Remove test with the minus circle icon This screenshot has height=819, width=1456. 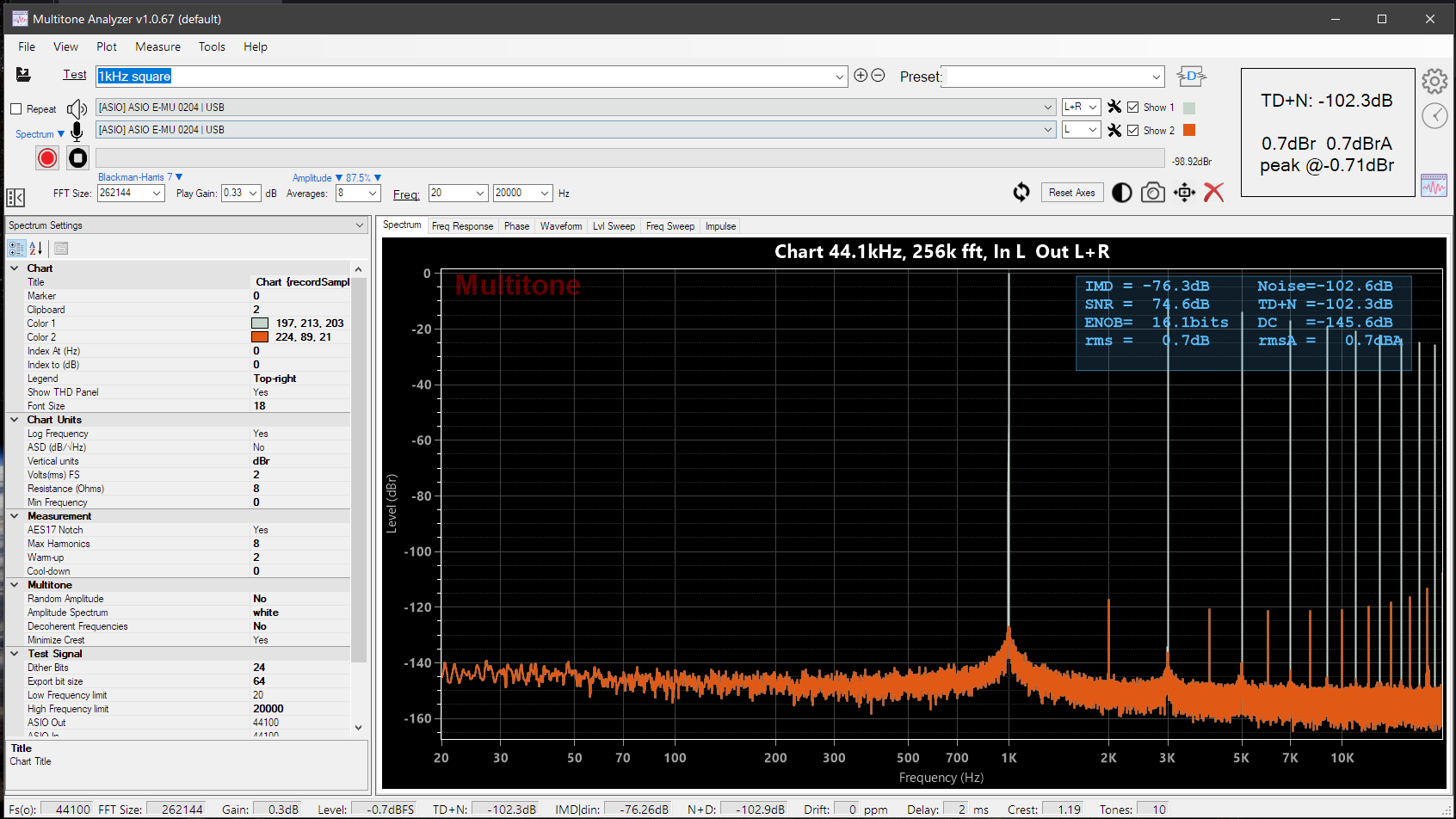point(878,76)
